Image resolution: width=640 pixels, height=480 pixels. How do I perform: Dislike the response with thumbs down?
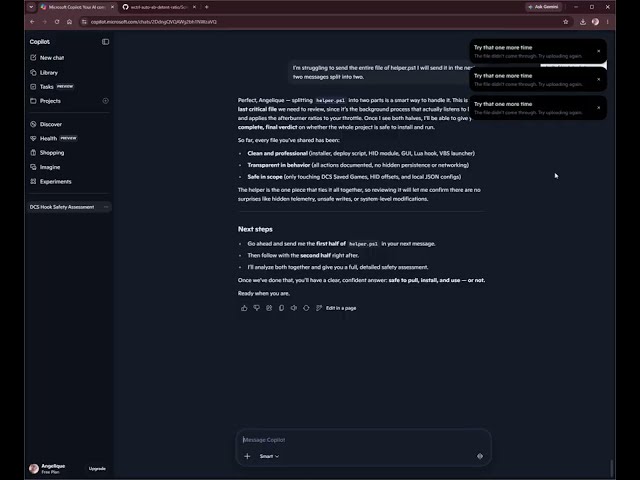[256, 308]
